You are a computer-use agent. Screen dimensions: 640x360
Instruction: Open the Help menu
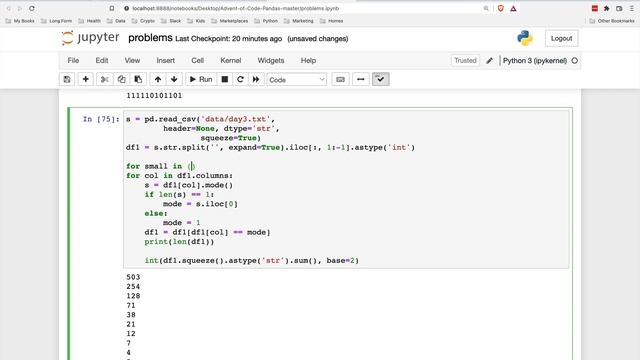click(308, 60)
